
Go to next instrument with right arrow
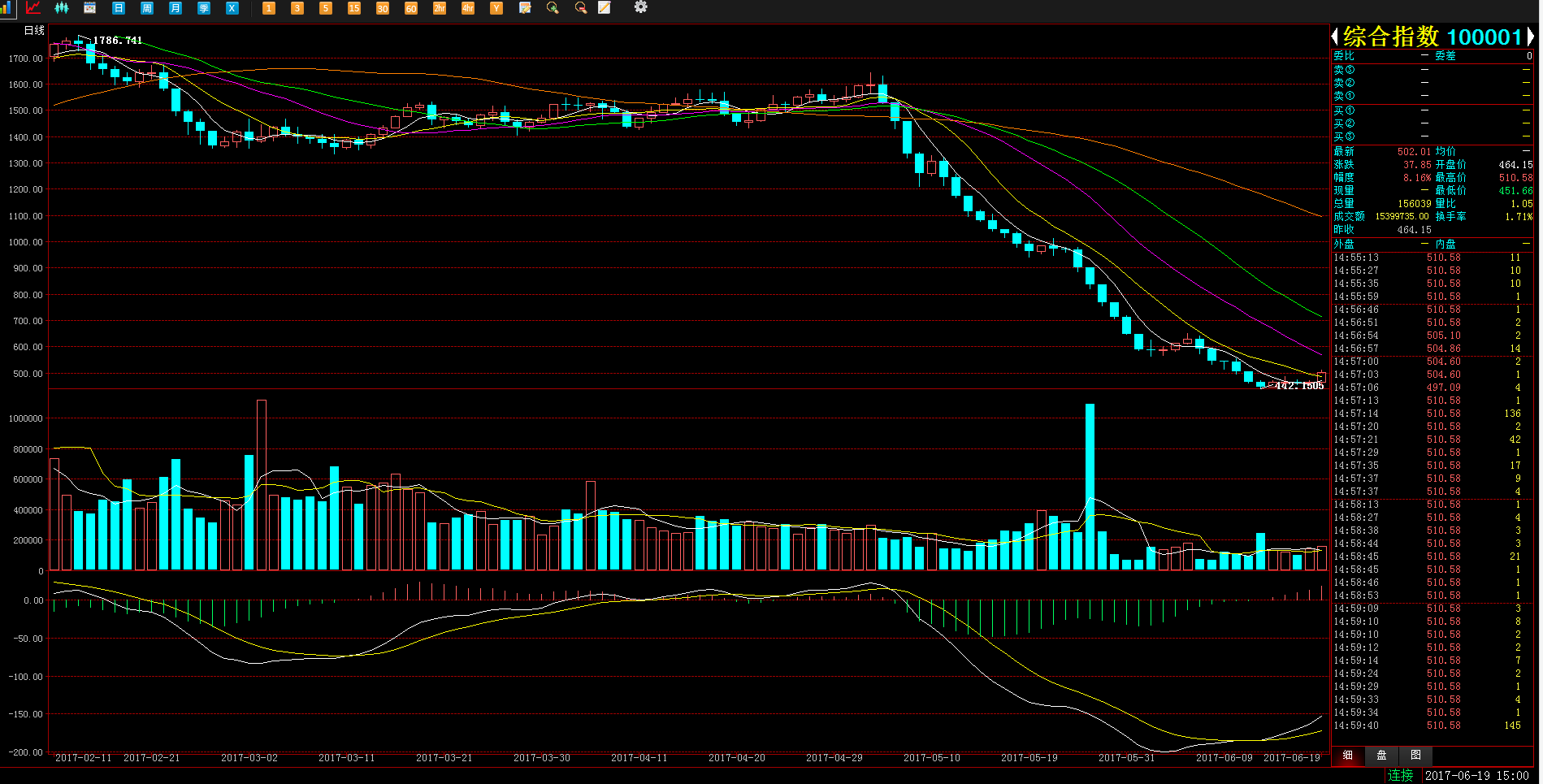1529,37
